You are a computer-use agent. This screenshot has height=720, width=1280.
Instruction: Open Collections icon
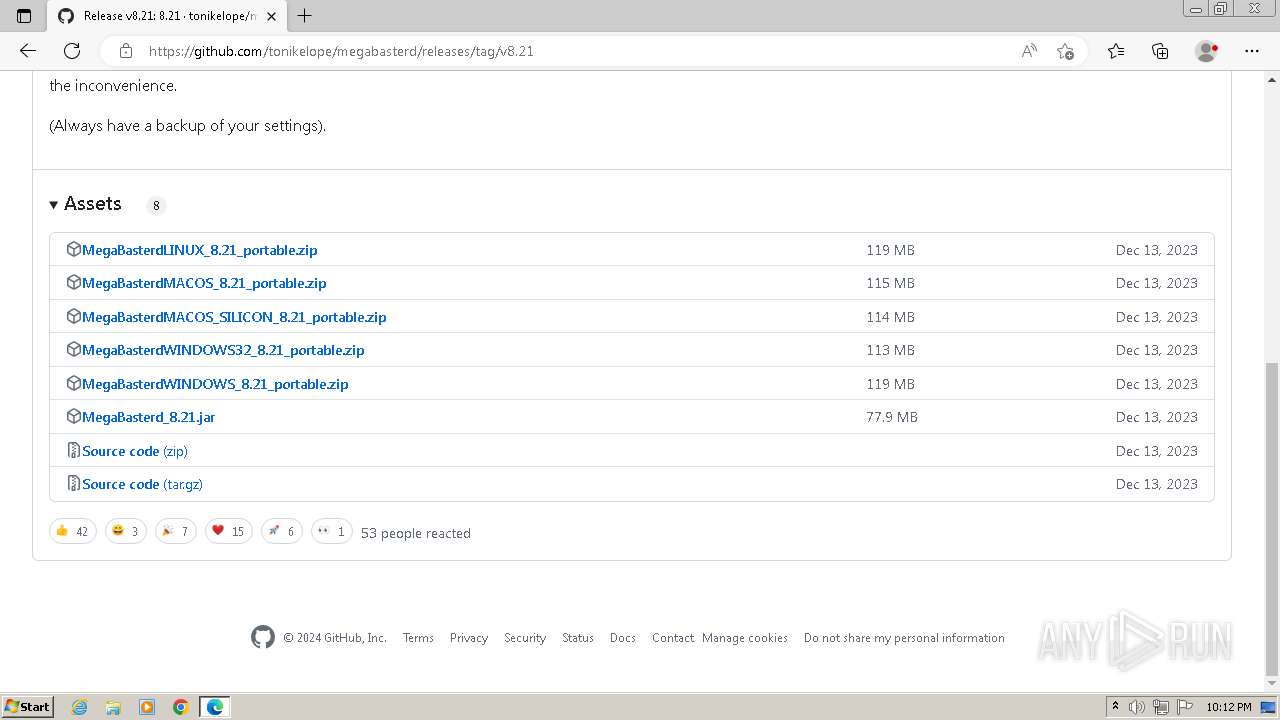[1160, 51]
